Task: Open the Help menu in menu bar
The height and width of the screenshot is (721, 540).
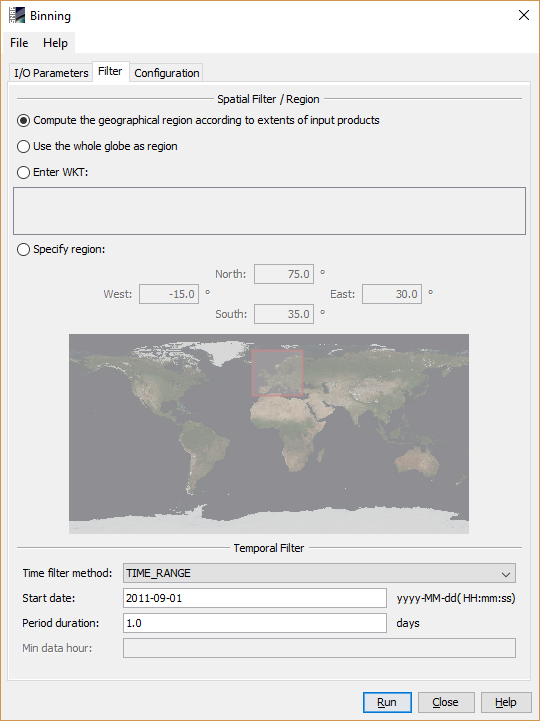Action: coord(55,43)
